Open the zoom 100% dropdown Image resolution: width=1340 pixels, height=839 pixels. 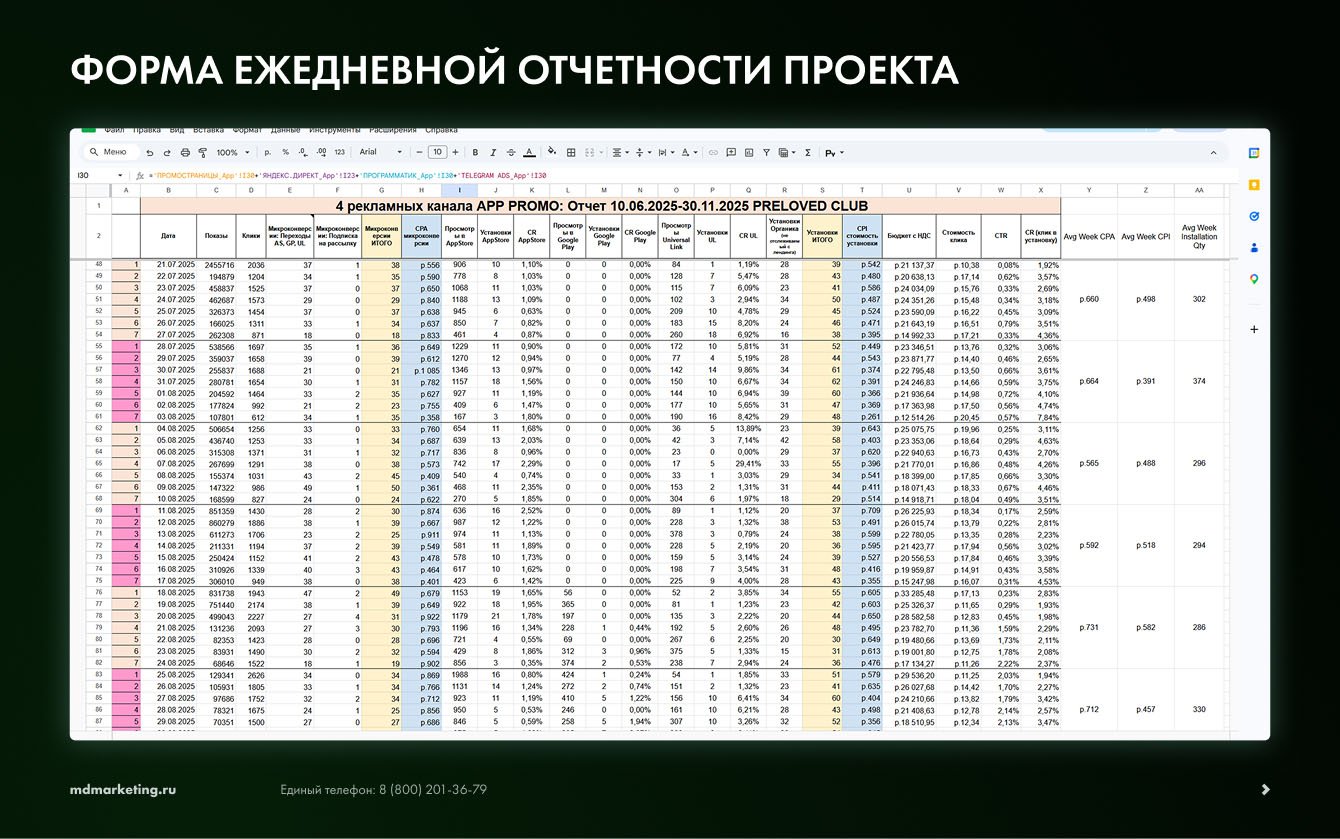[x=231, y=153]
